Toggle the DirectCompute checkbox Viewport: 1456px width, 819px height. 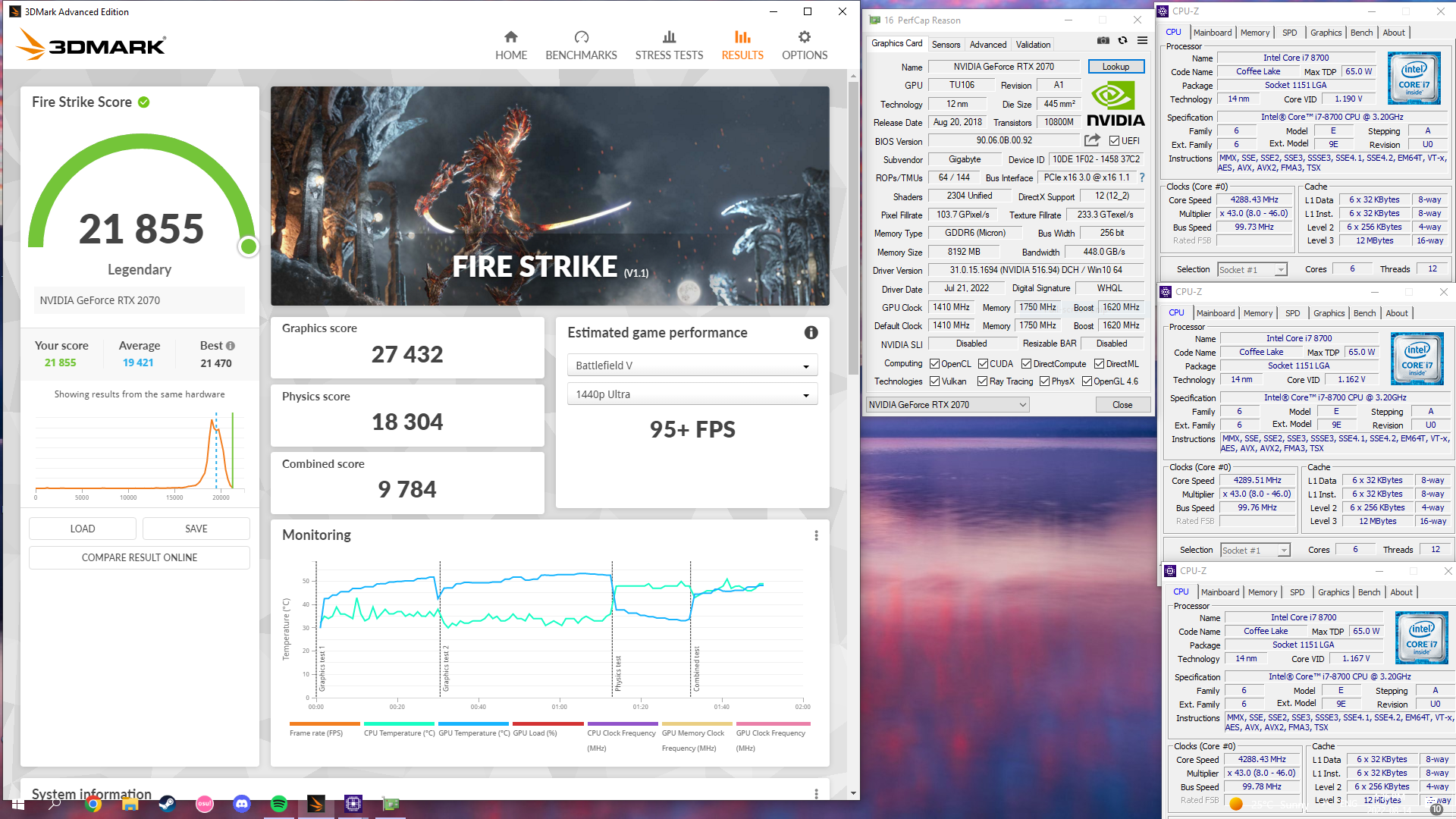pos(1026,364)
